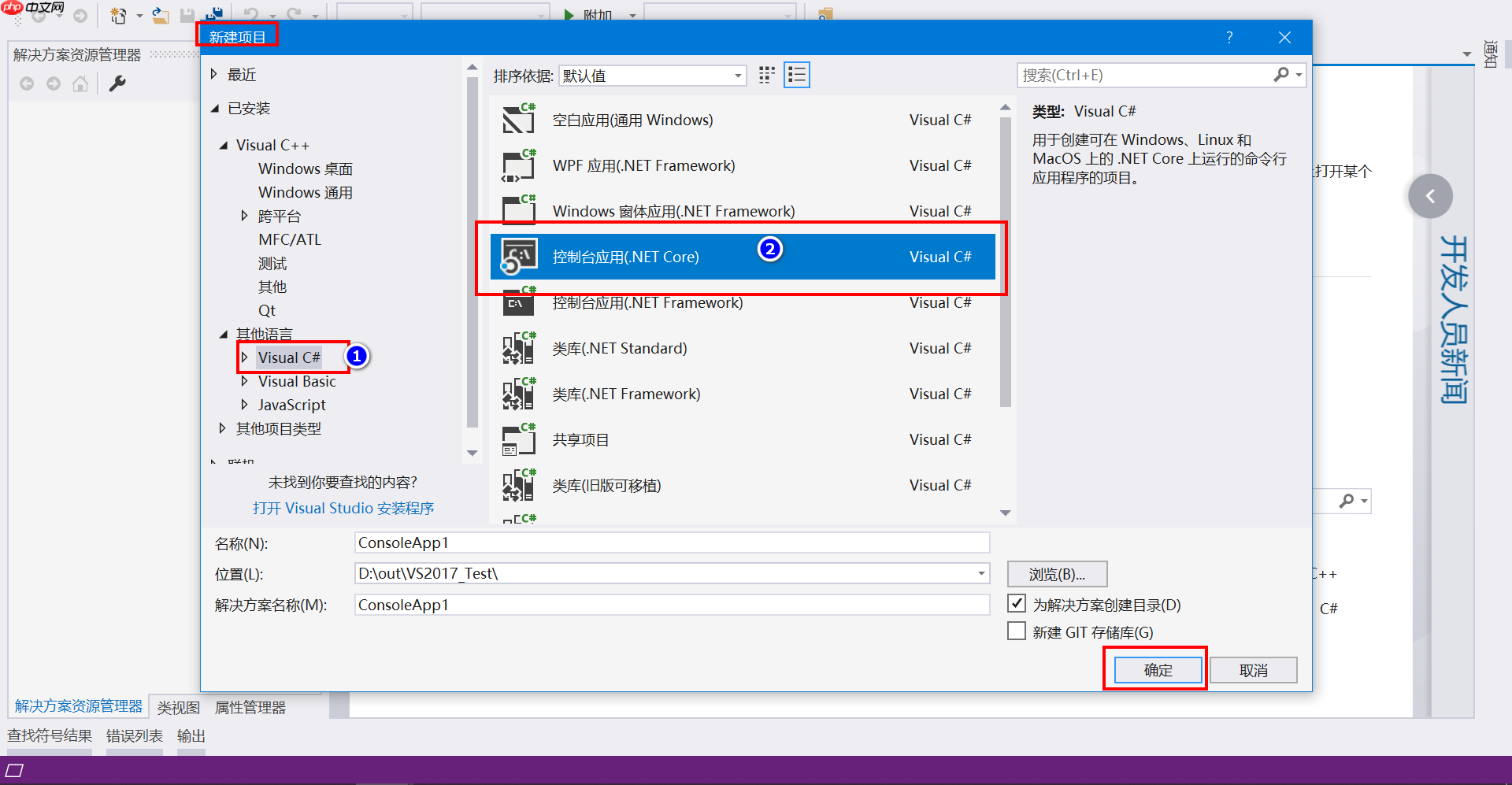1512x785 pixels.
Task: Cancel the dialog with 取消
Action: coord(1254,670)
